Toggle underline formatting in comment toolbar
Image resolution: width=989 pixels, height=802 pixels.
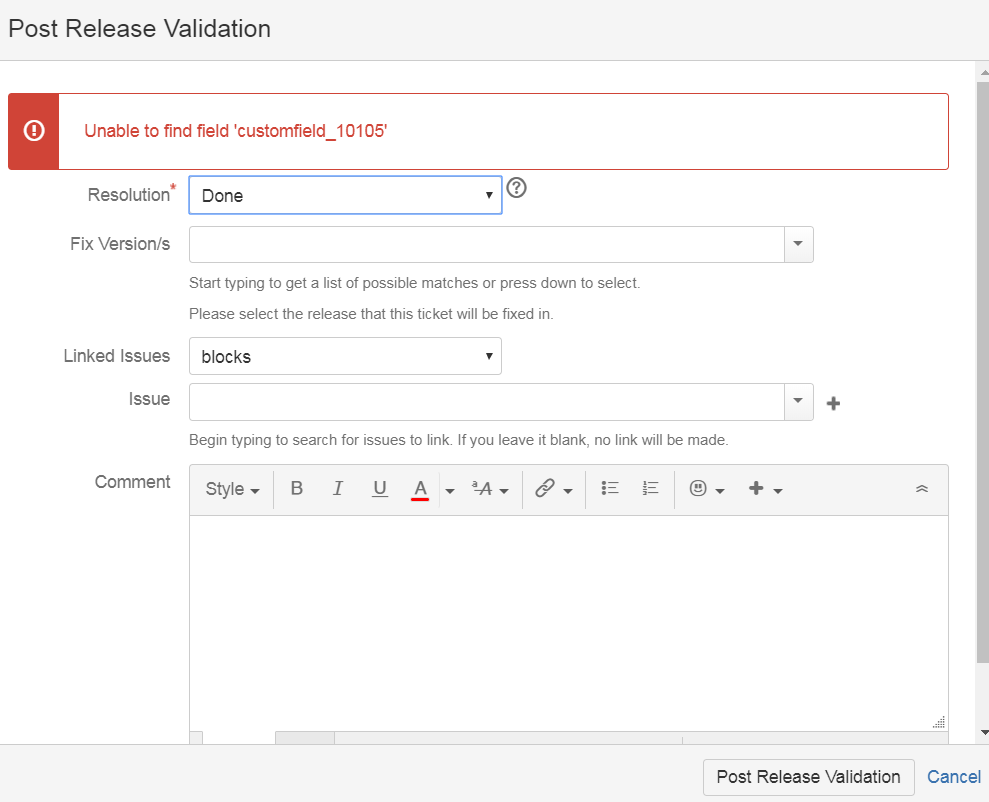[x=380, y=489]
